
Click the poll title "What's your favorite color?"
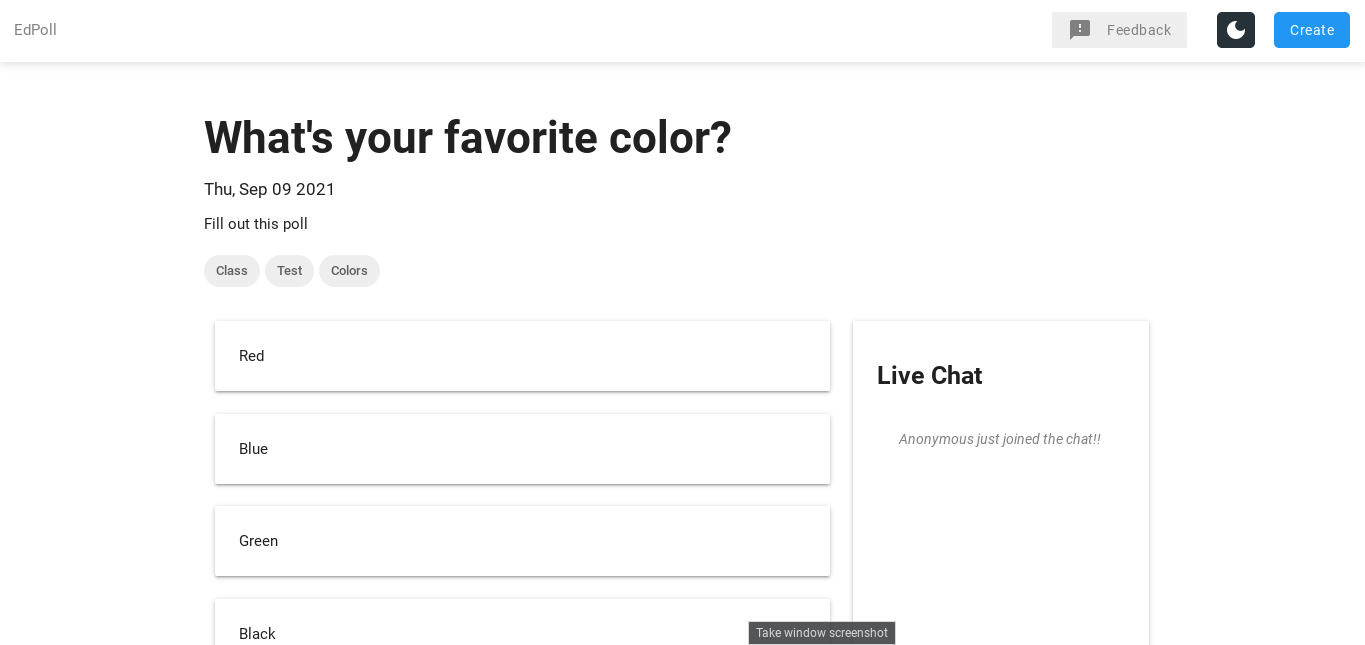pyautogui.click(x=467, y=138)
